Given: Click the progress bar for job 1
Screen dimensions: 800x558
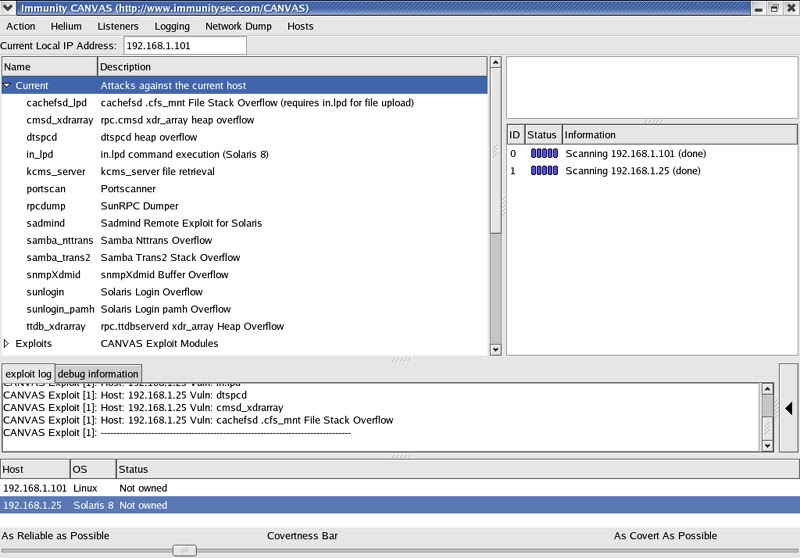Looking at the screenshot, I should 544,171.
